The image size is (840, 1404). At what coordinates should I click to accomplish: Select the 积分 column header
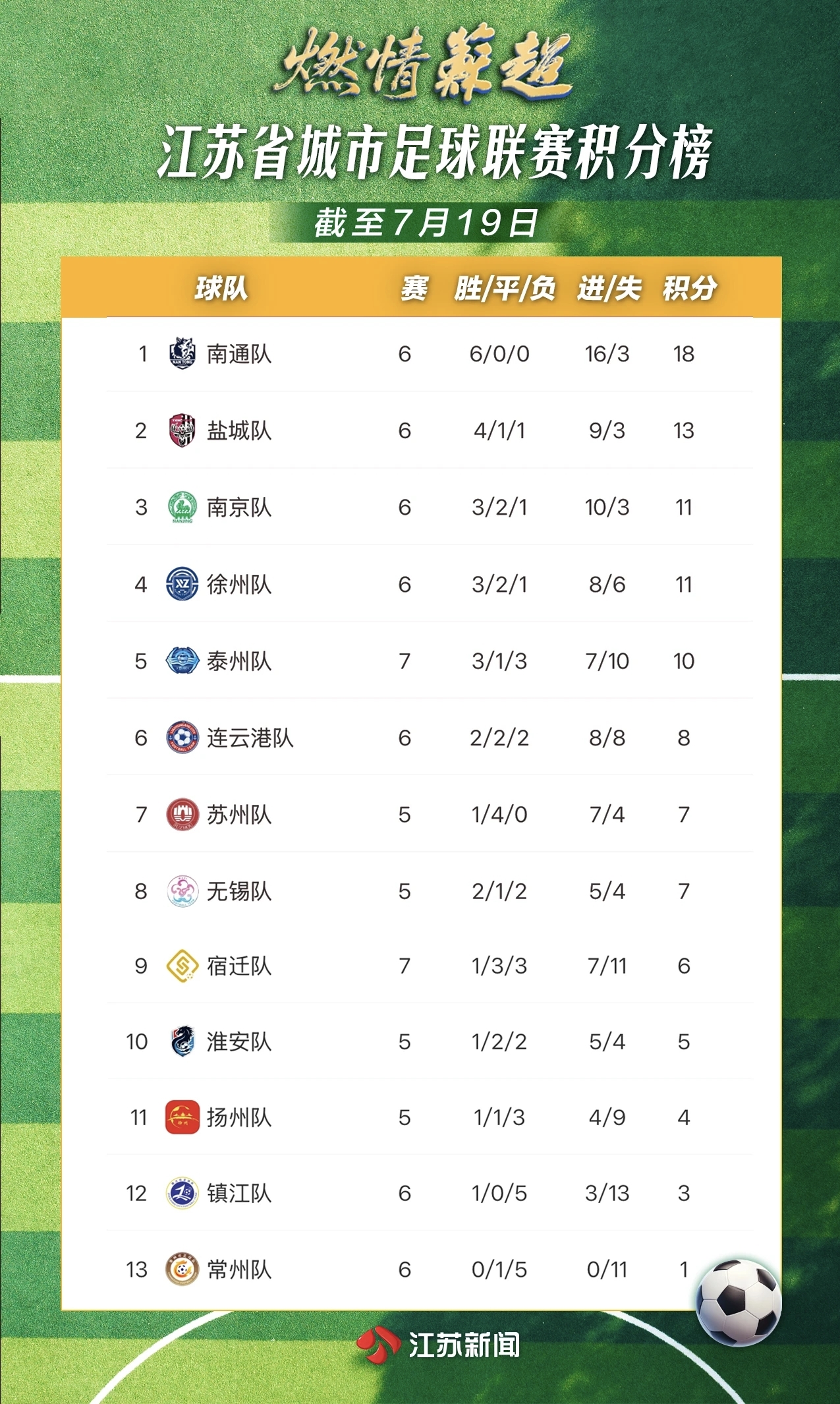[x=690, y=288]
